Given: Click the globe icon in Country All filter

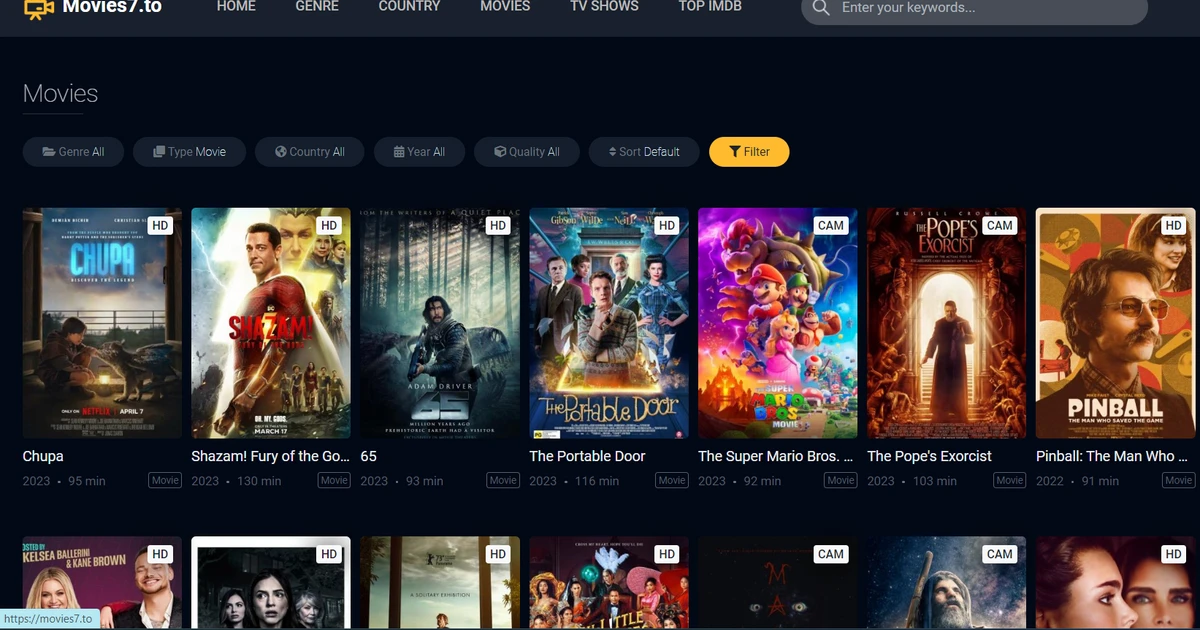Looking at the screenshot, I should point(281,151).
